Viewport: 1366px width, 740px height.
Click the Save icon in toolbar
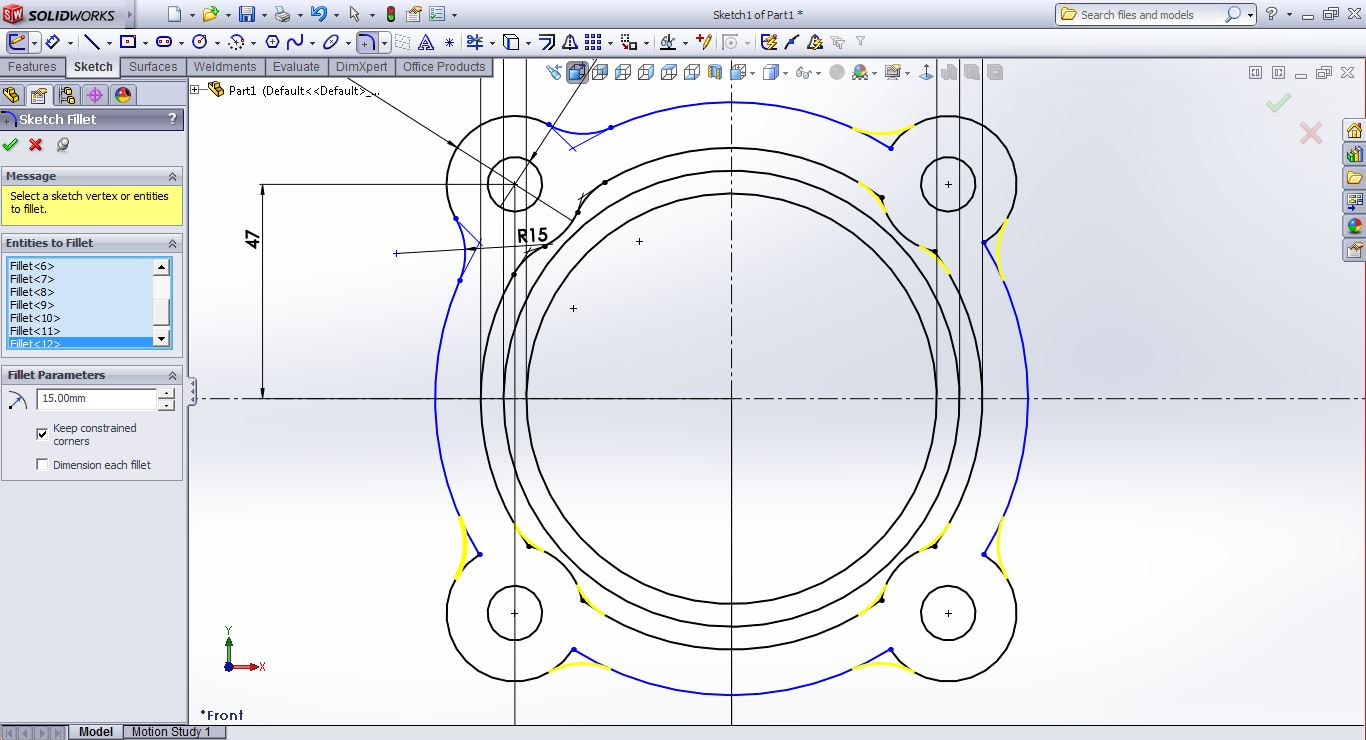(246, 14)
